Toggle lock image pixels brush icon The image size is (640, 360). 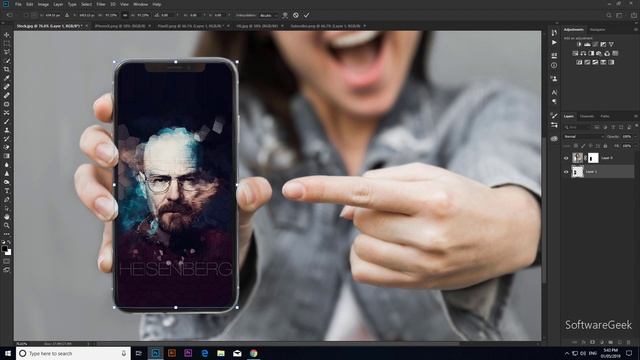click(583, 146)
